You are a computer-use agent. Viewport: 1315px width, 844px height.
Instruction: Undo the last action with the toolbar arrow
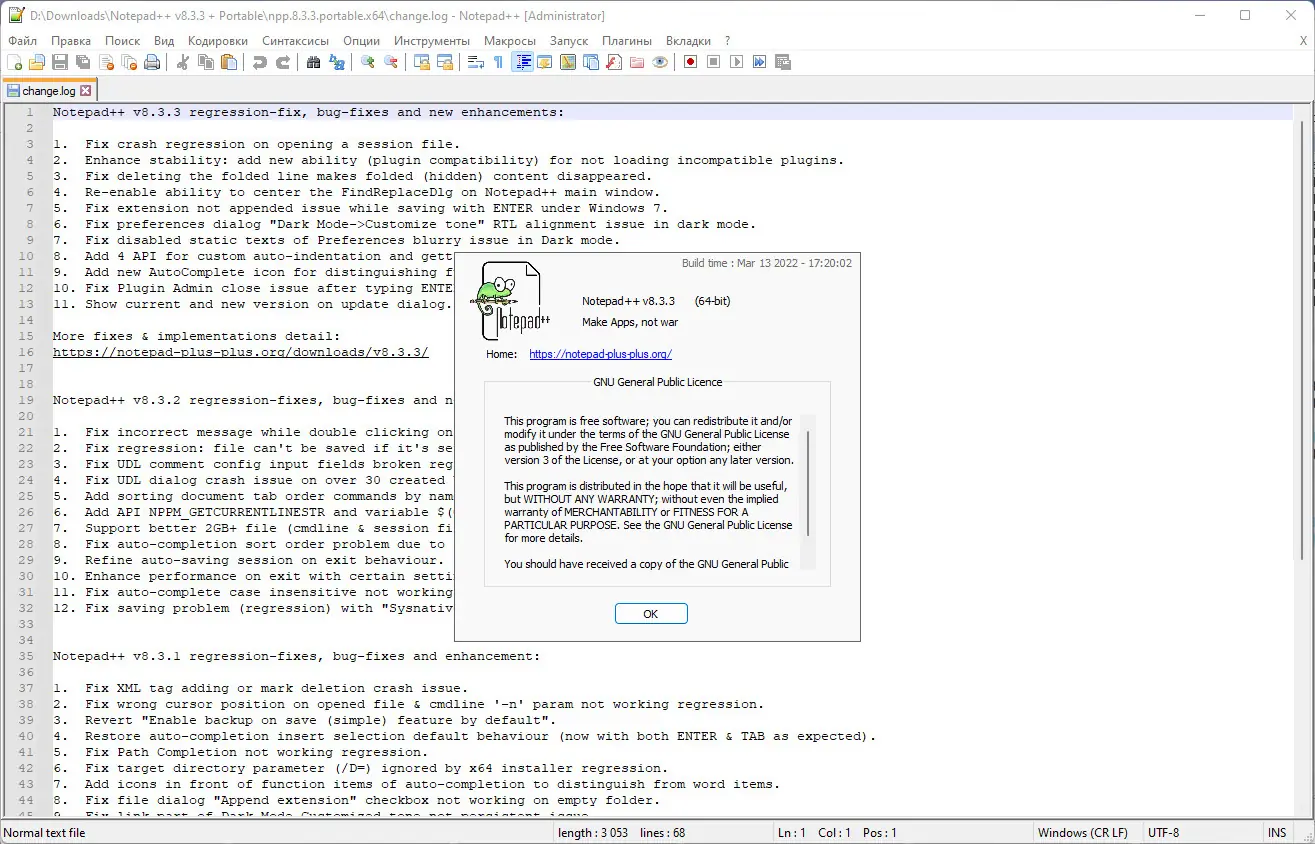260,62
